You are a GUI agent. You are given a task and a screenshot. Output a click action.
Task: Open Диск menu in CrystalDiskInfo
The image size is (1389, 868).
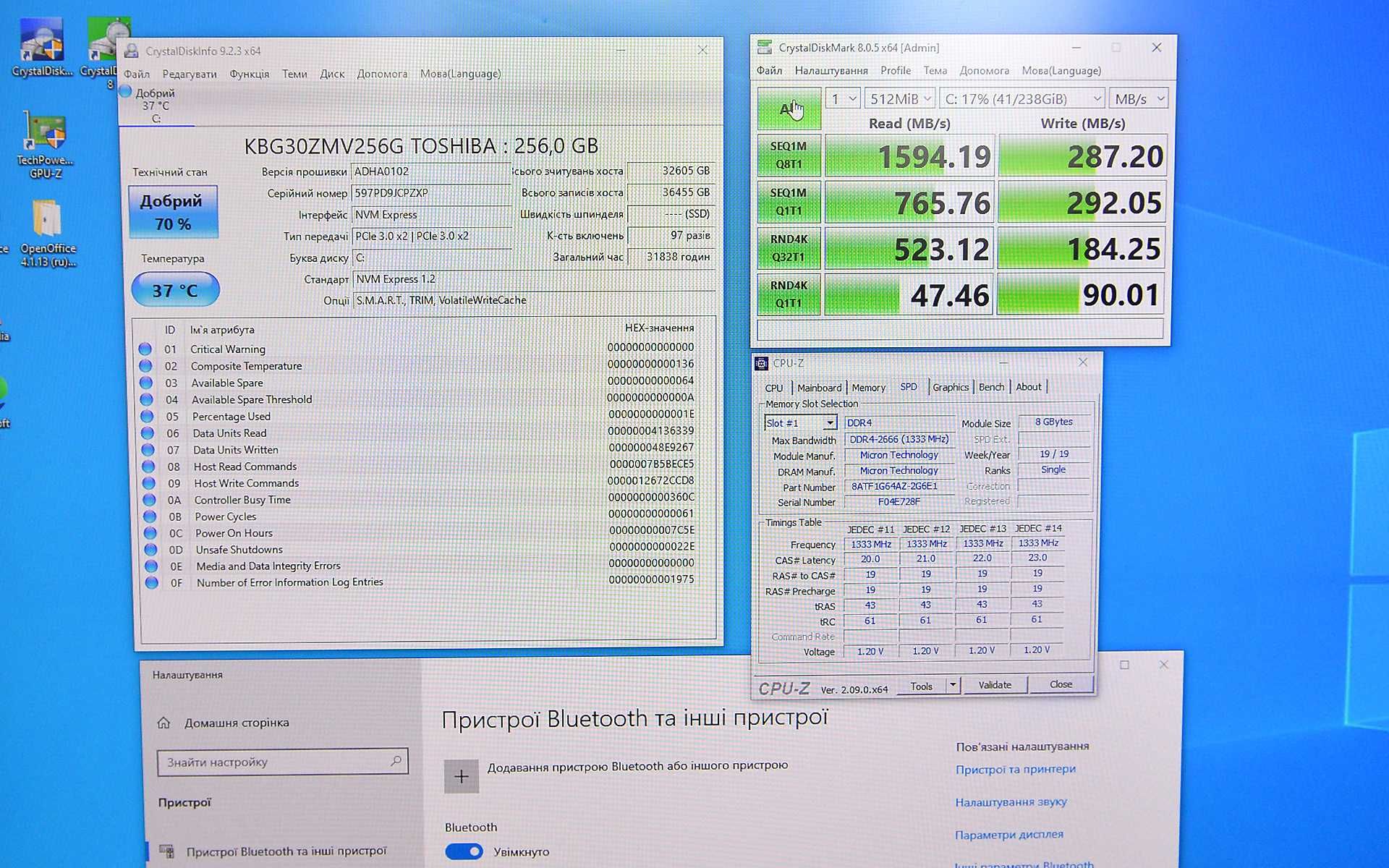pos(332,74)
